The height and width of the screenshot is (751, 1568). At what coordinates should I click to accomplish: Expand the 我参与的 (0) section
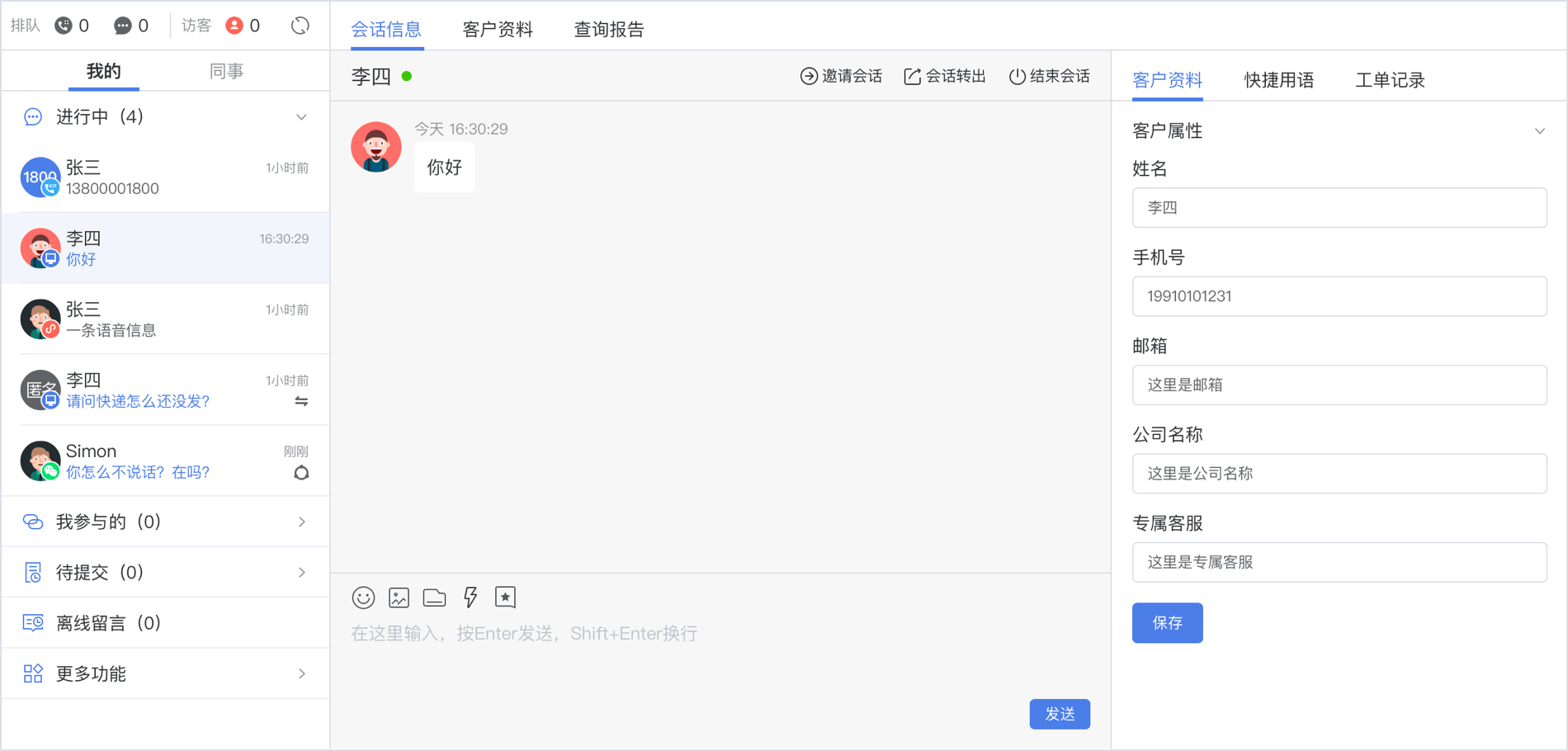coord(301,522)
